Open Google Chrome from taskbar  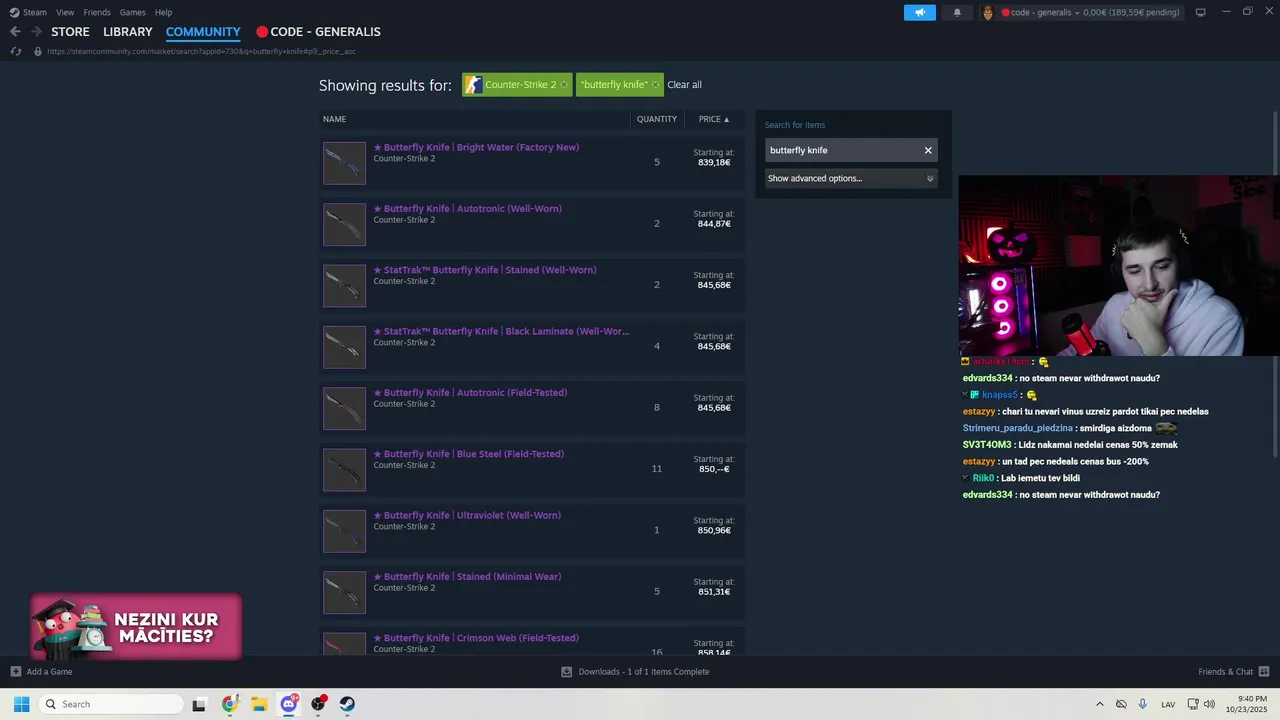pyautogui.click(x=230, y=704)
